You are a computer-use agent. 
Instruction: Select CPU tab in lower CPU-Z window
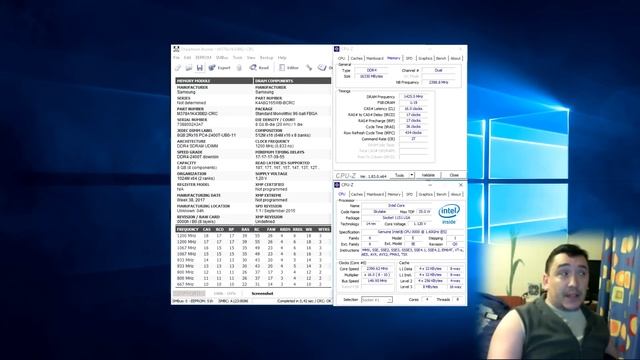coord(342,194)
